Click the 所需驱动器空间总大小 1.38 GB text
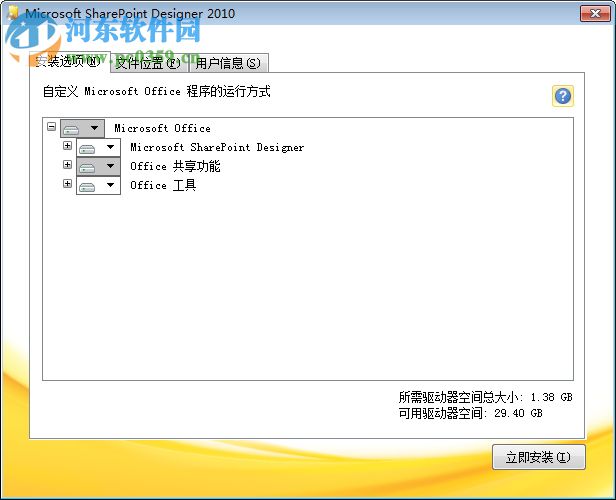616x500 pixels. [x=485, y=397]
